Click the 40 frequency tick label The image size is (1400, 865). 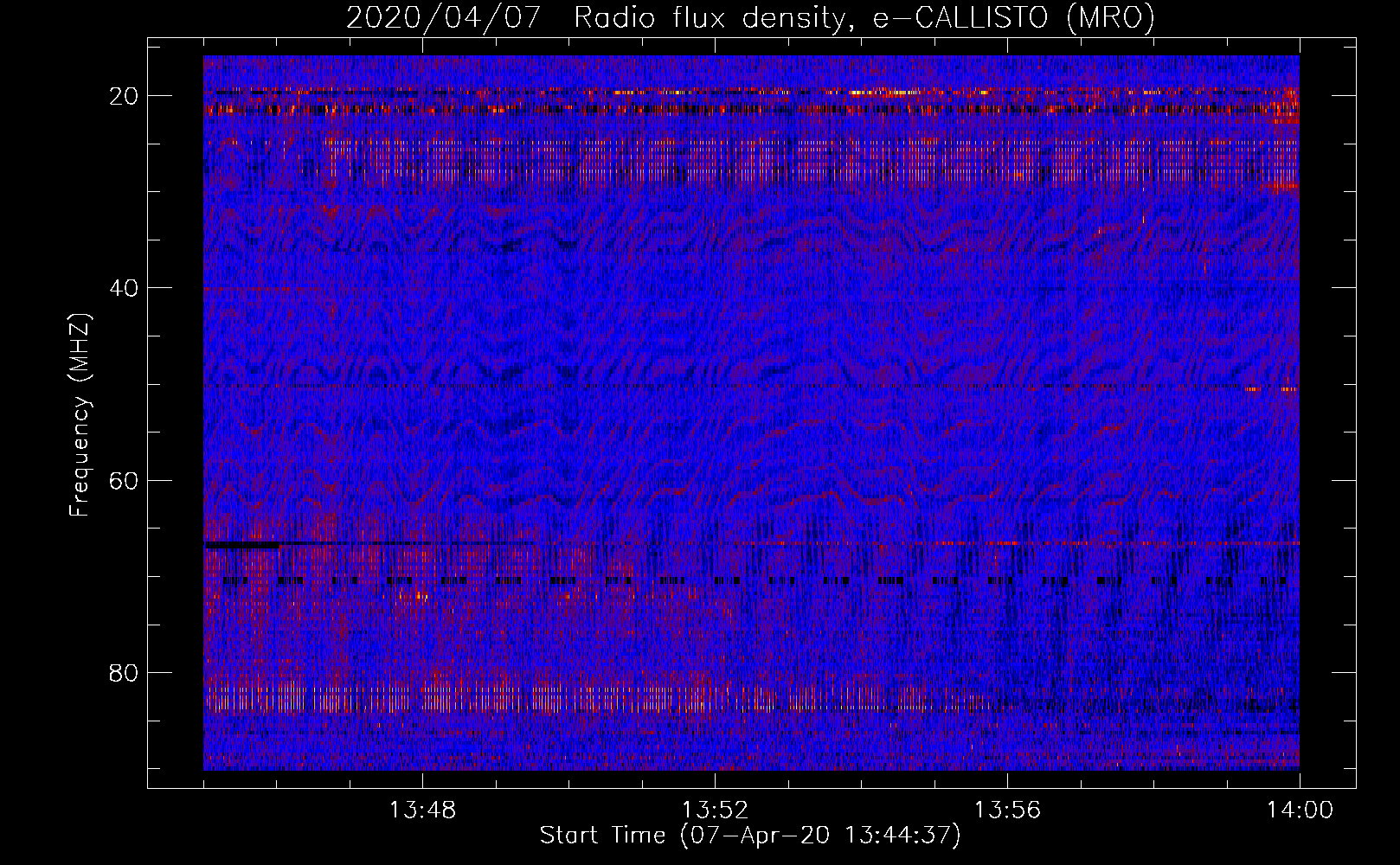point(125,288)
